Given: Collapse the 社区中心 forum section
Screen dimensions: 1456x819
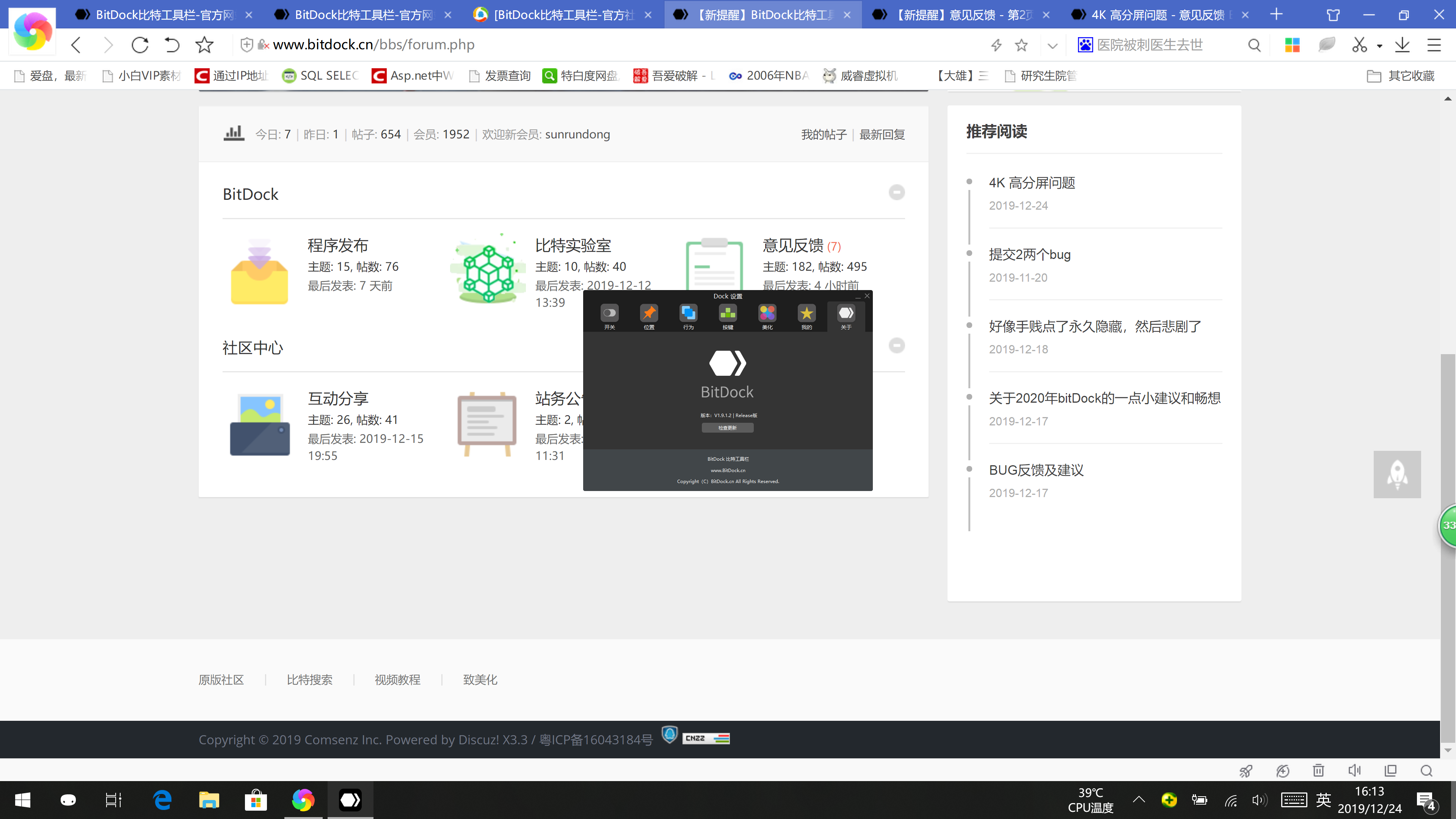Looking at the screenshot, I should tap(896, 345).
